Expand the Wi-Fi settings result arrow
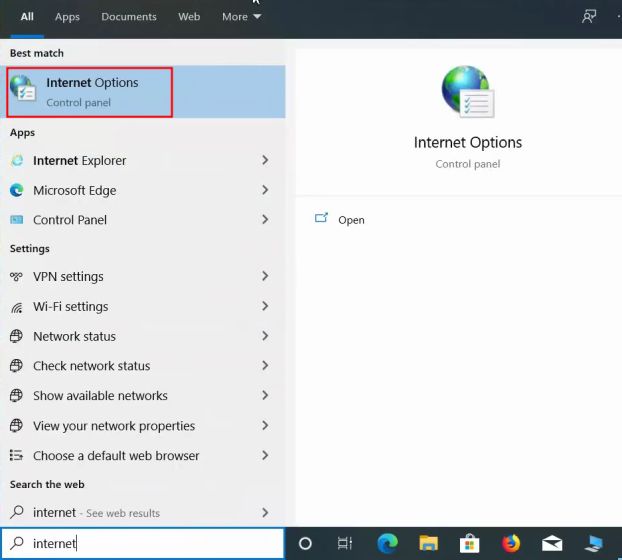 tap(265, 306)
